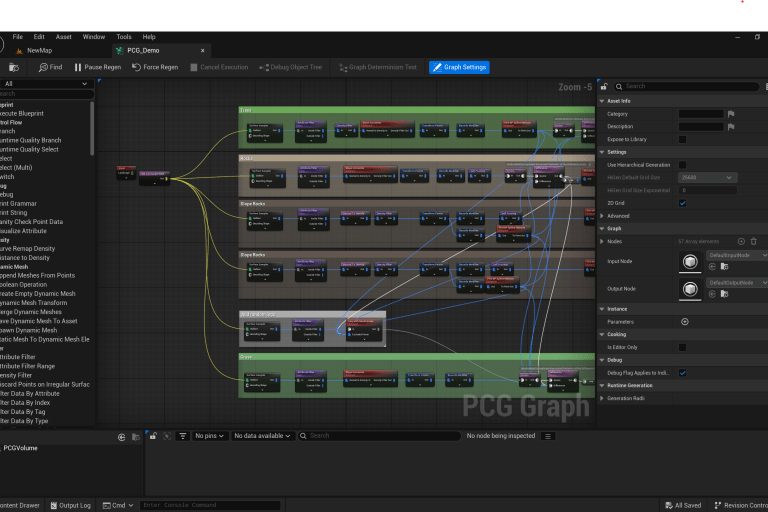Browse to the Input Node asset
Viewport: 768px width, 512px height.
[724, 267]
